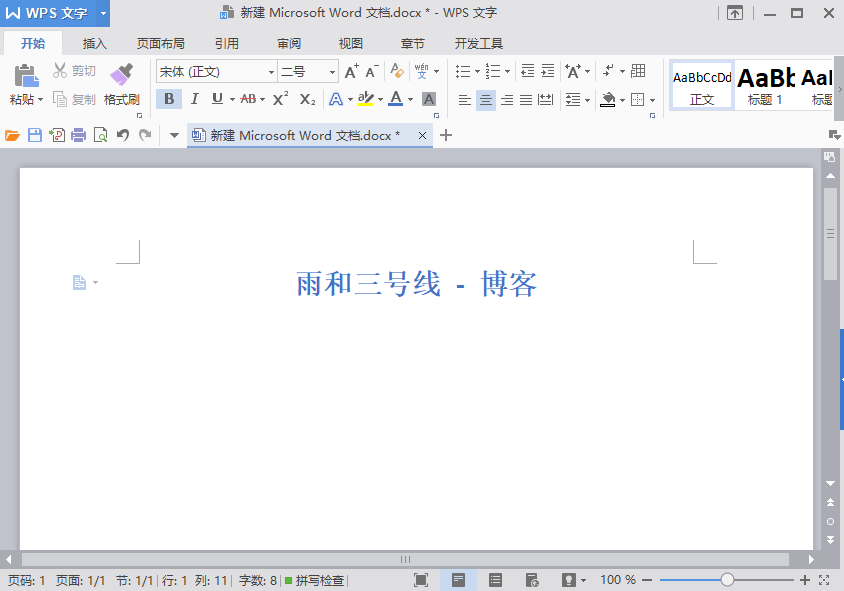844x591 pixels.
Task: Click the heading 雨和三号线 - 博客
Action: tap(416, 284)
